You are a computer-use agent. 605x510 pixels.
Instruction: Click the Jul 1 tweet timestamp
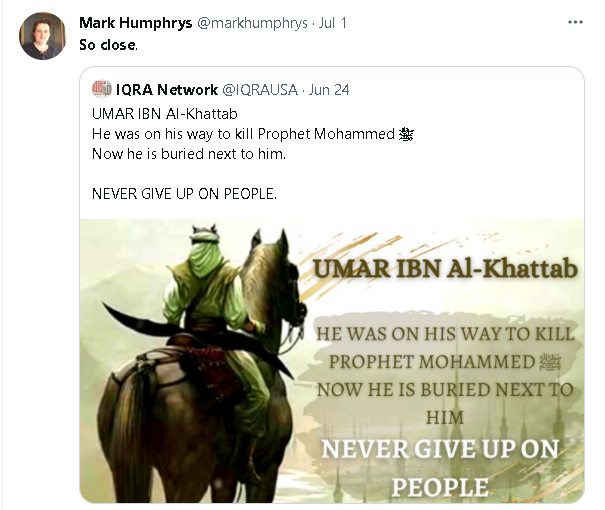(x=333, y=23)
